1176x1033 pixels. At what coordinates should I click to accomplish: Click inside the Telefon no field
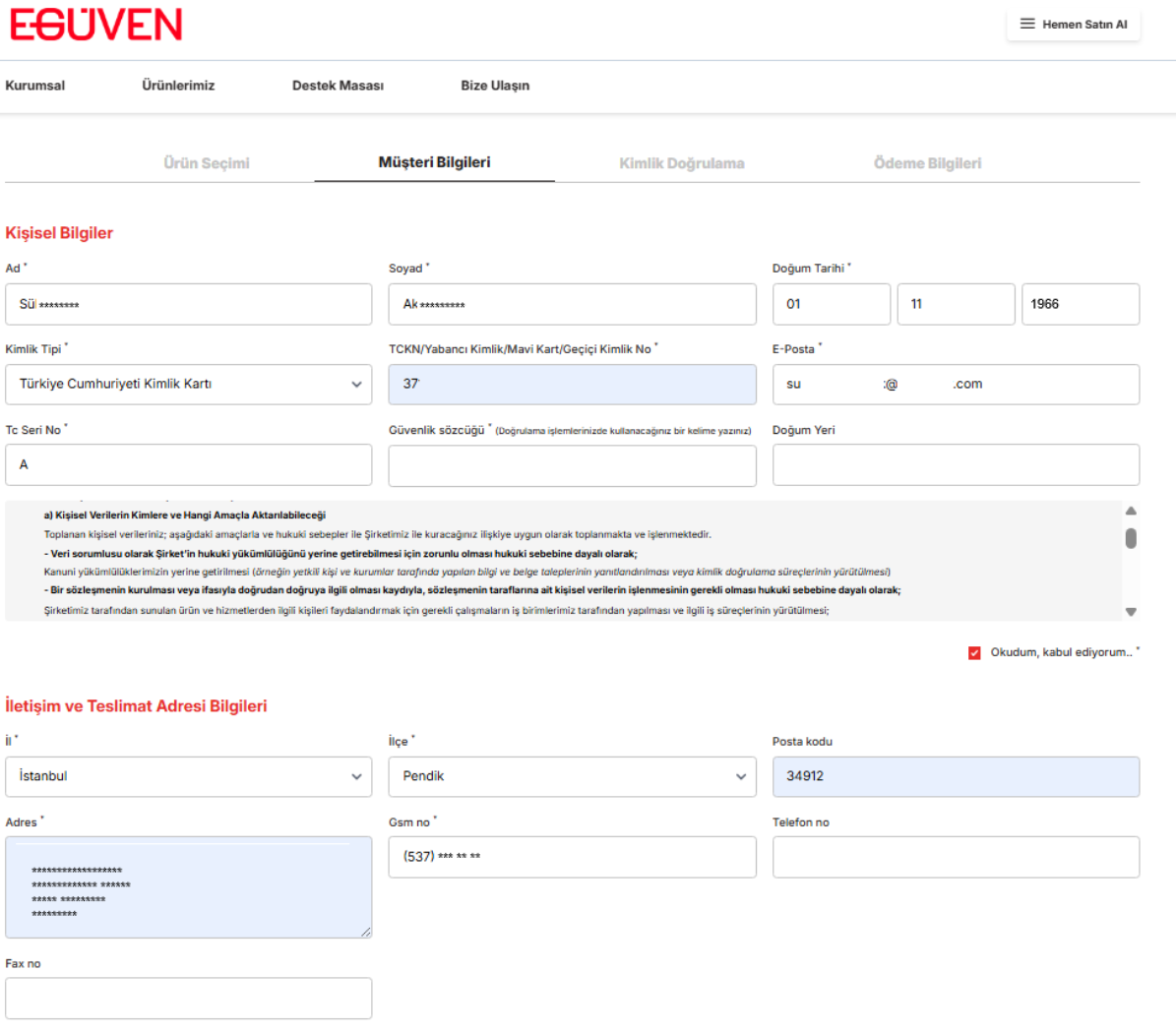956,857
